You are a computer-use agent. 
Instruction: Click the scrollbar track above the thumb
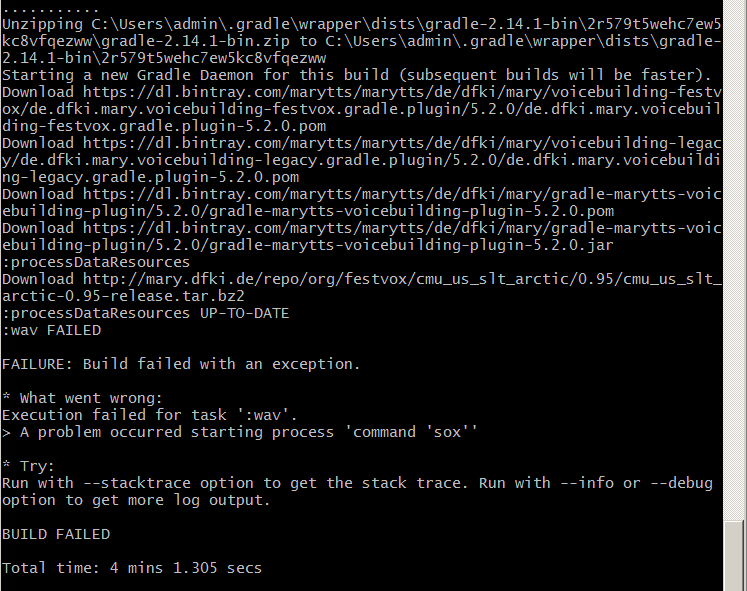[734, 260]
